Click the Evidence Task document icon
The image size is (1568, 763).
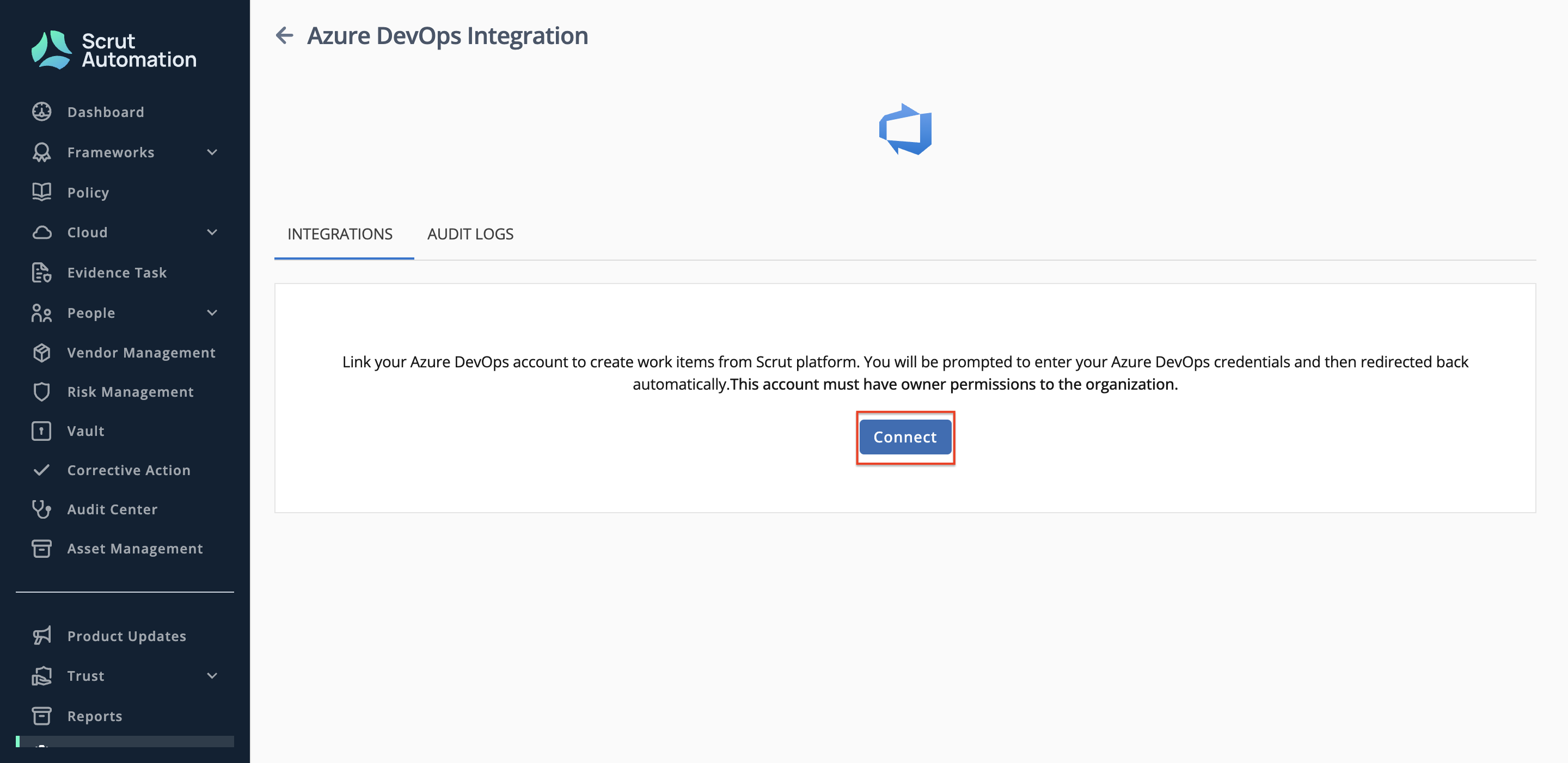[x=41, y=273]
